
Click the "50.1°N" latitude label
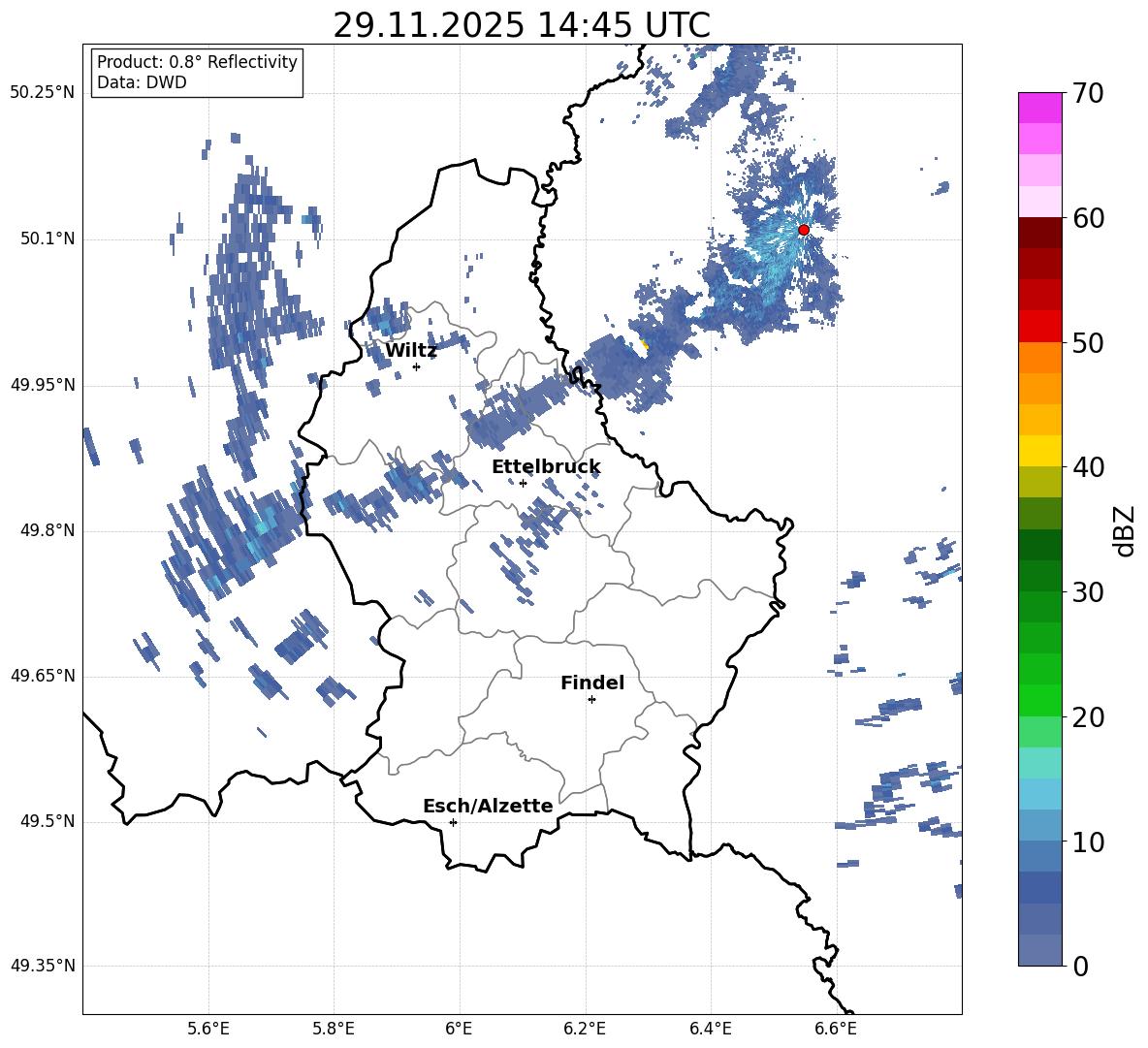pos(47,238)
